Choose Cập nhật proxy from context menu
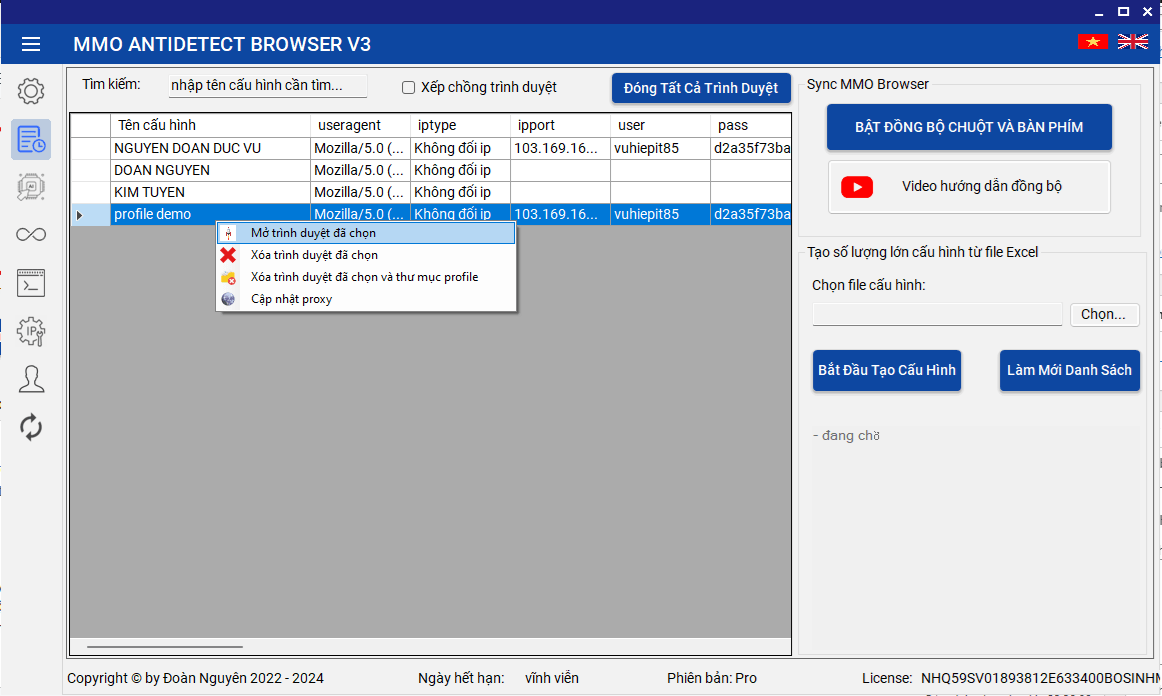Image resolution: width=1162 pixels, height=696 pixels. click(x=366, y=299)
